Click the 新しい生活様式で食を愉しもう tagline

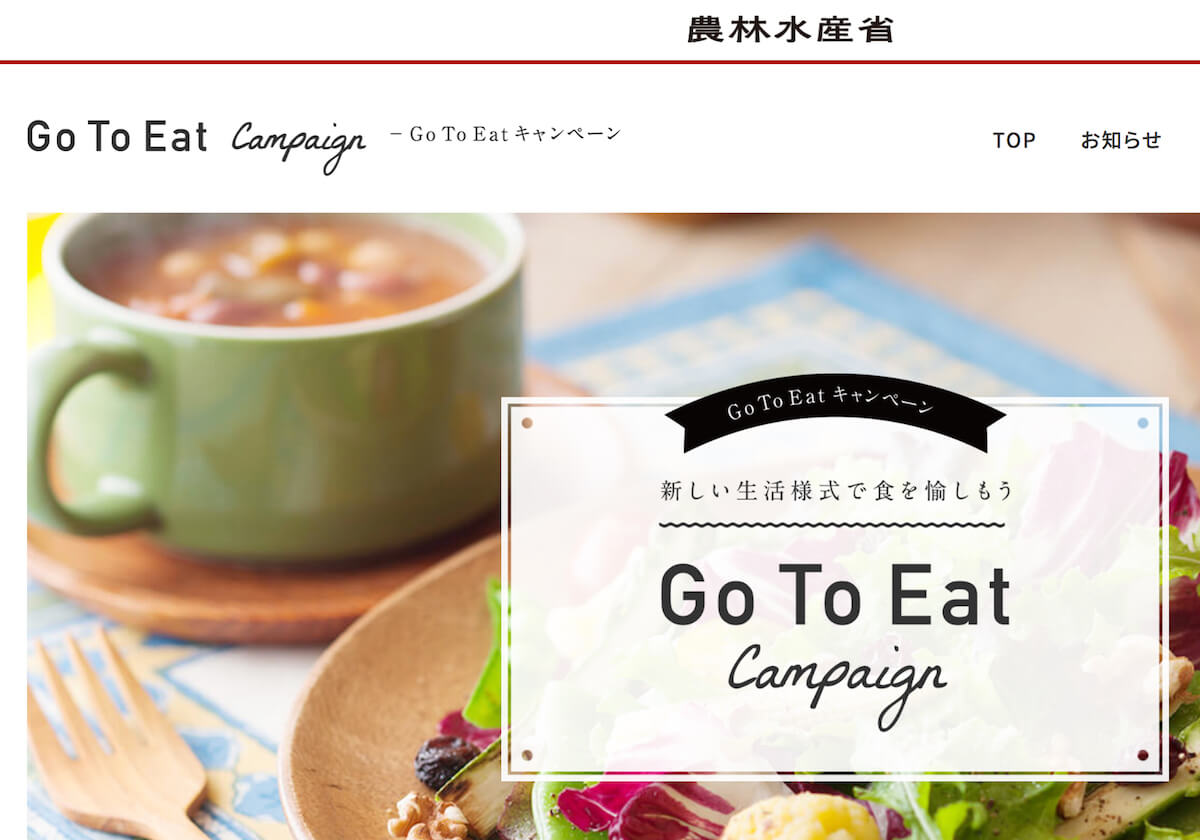[x=837, y=491]
